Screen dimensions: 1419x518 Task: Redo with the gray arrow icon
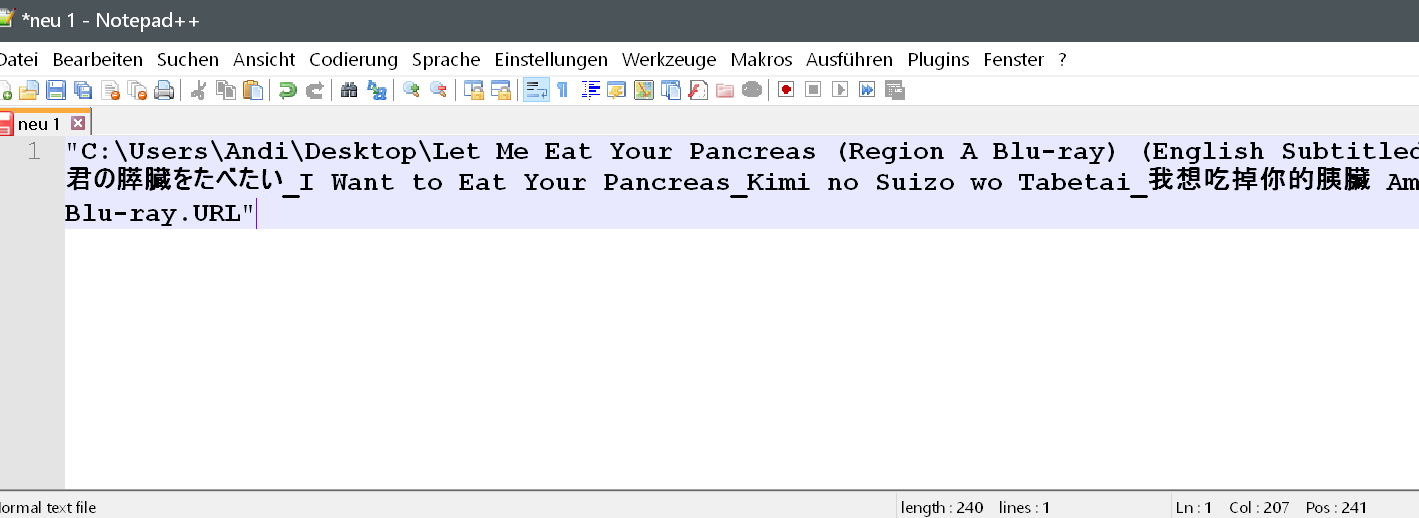coord(314,90)
